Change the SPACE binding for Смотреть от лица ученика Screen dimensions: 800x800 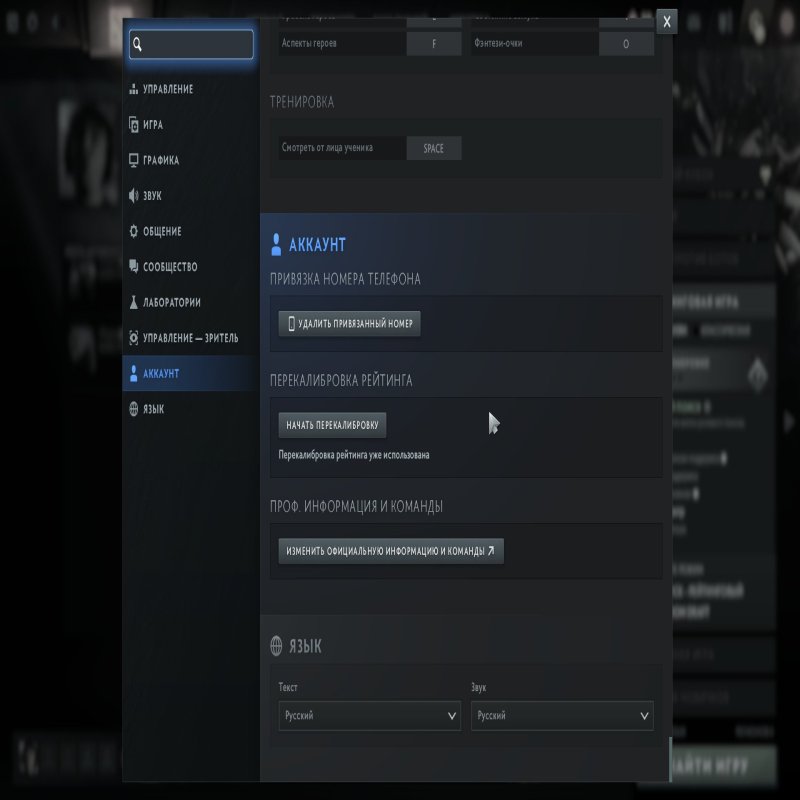point(433,148)
